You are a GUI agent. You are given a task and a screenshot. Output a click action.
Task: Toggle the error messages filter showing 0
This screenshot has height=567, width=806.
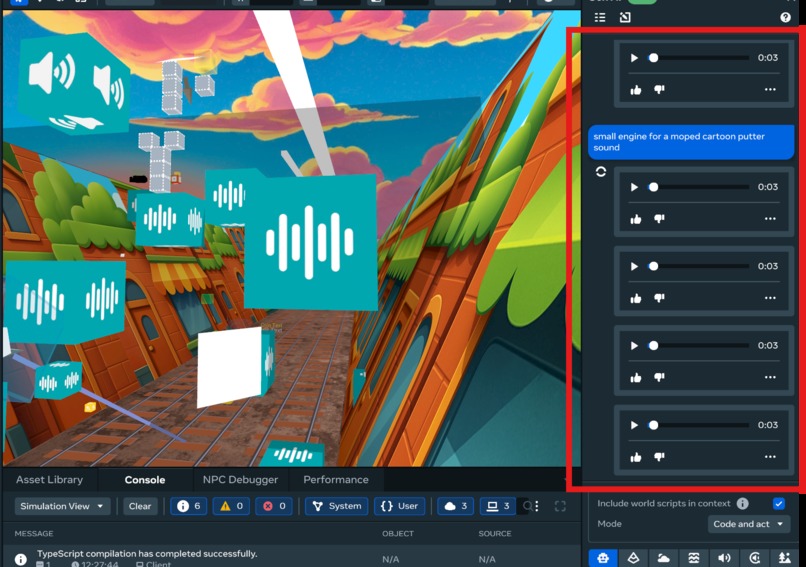click(x=274, y=506)
